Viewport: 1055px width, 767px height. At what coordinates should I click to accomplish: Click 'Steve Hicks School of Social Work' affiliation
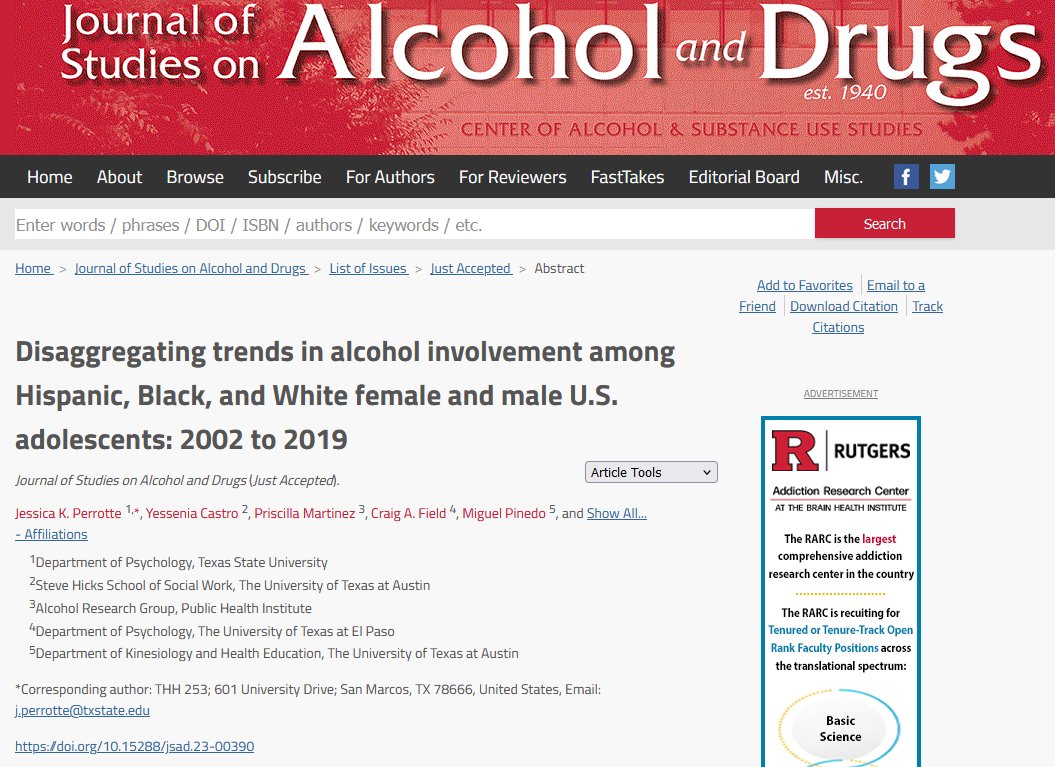pyautogui.click(x=134, y=585)
